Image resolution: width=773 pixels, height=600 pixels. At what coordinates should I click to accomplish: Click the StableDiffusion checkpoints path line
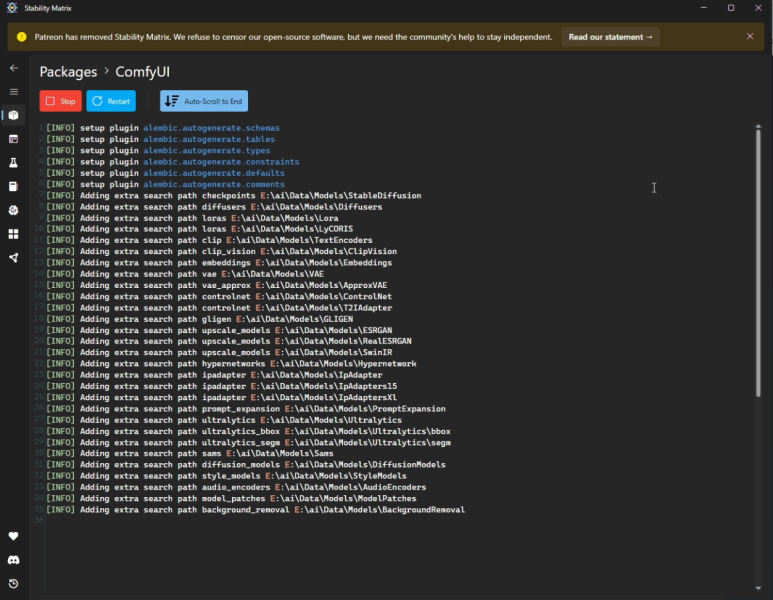(x=234, y=196)
